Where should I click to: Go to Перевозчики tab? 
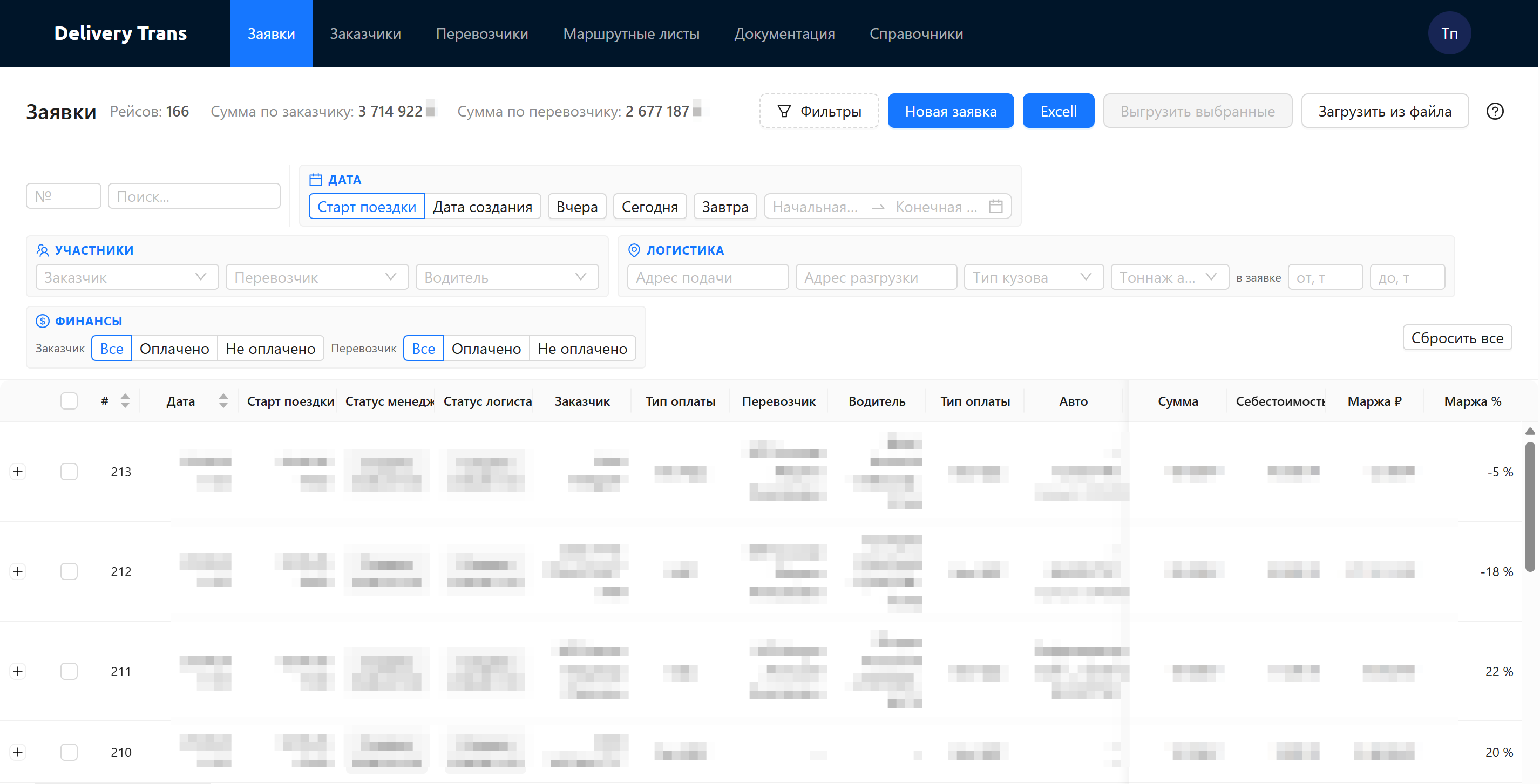(x=482, y=33)
